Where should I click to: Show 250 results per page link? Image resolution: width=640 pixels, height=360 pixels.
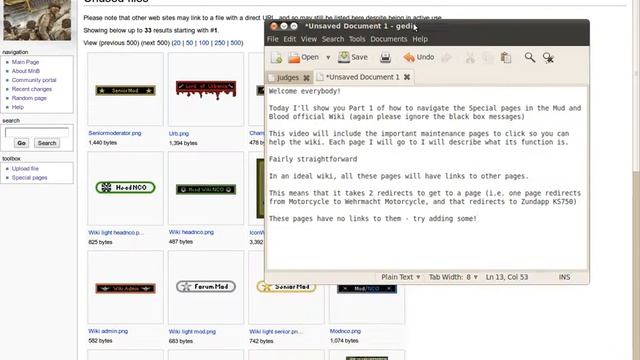pyautogui.click(x=220, y=43)
